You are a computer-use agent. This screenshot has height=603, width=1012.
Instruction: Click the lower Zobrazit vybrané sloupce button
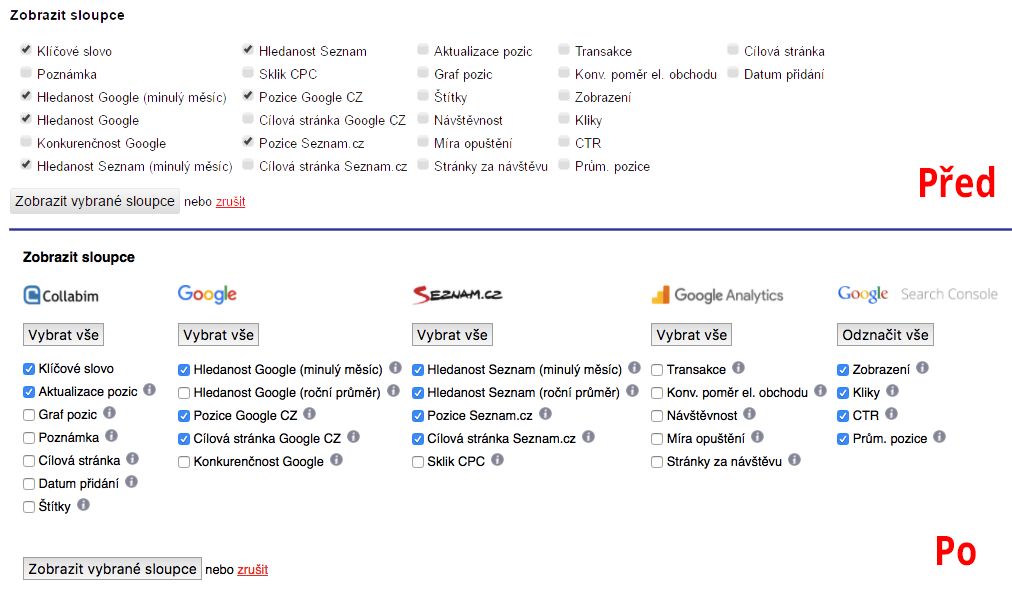112,569
